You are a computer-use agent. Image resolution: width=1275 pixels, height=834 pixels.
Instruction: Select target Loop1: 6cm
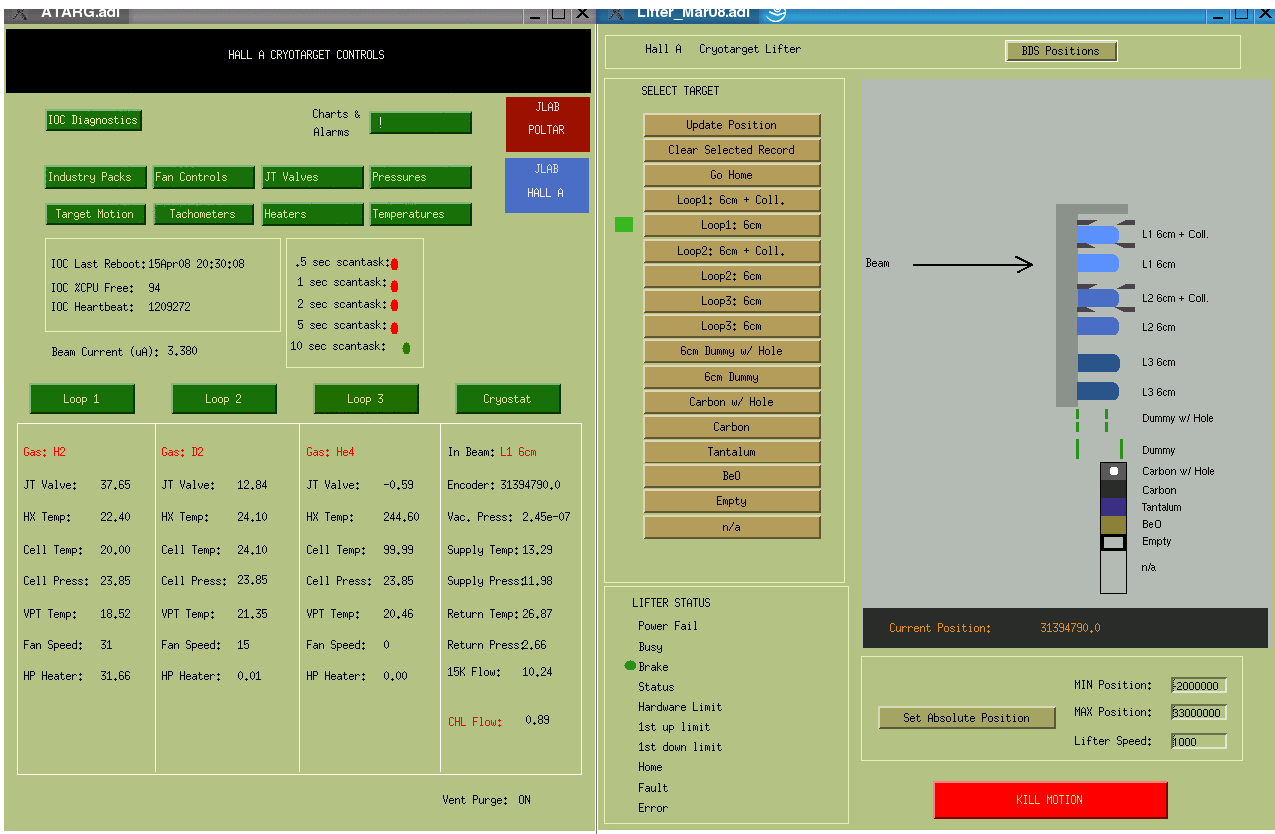click(732, 225)
